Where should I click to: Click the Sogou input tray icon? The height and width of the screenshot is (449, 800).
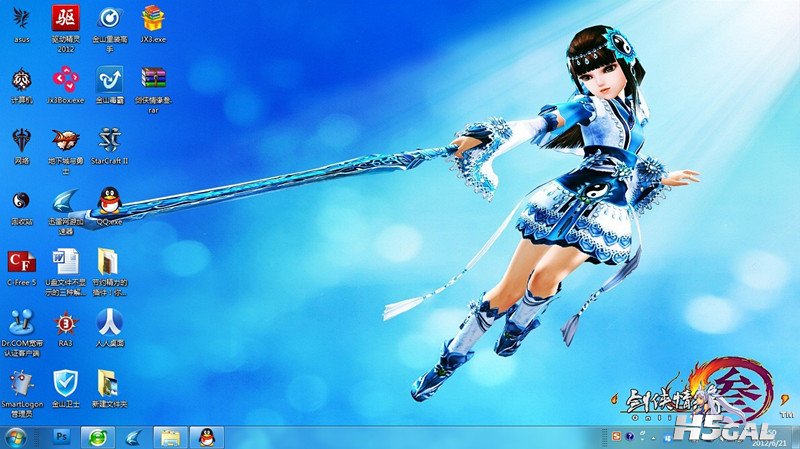pos(616,436)
